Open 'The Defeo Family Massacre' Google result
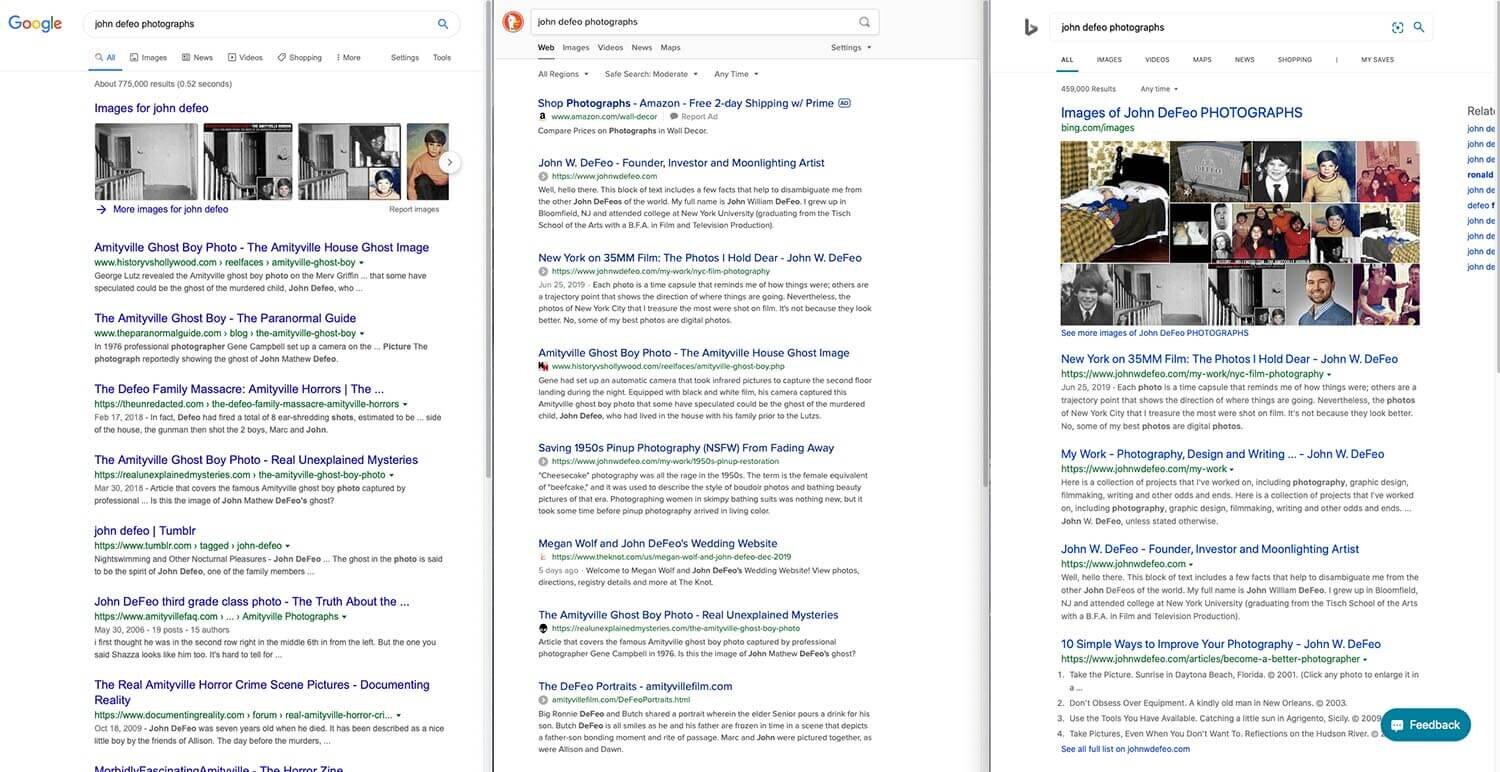Image resolution: width=1500 pixels, height=772 pixels. coord(239,389)
